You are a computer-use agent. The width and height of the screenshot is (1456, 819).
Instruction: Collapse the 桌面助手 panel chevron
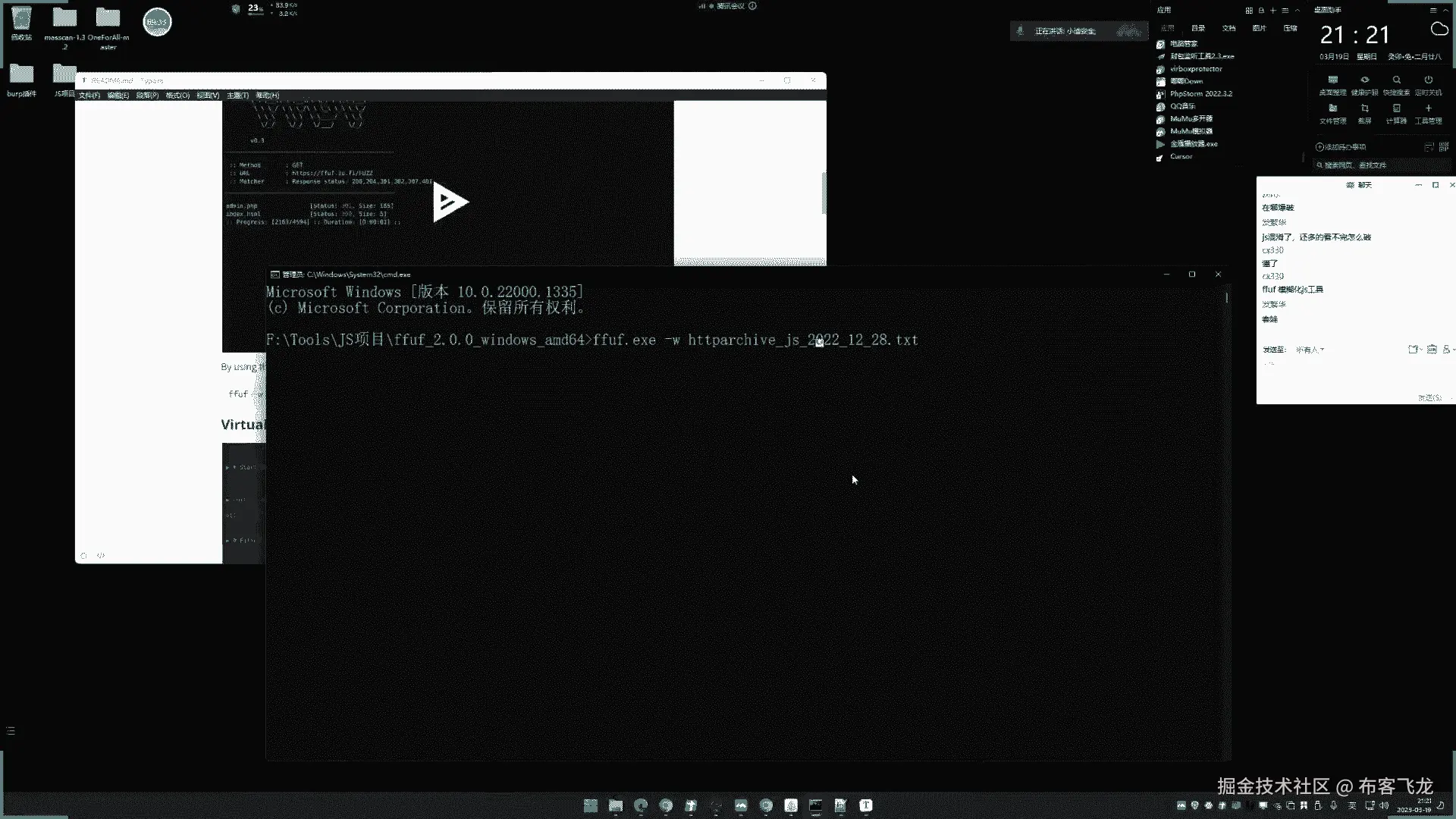click(x=1446, y=11)
